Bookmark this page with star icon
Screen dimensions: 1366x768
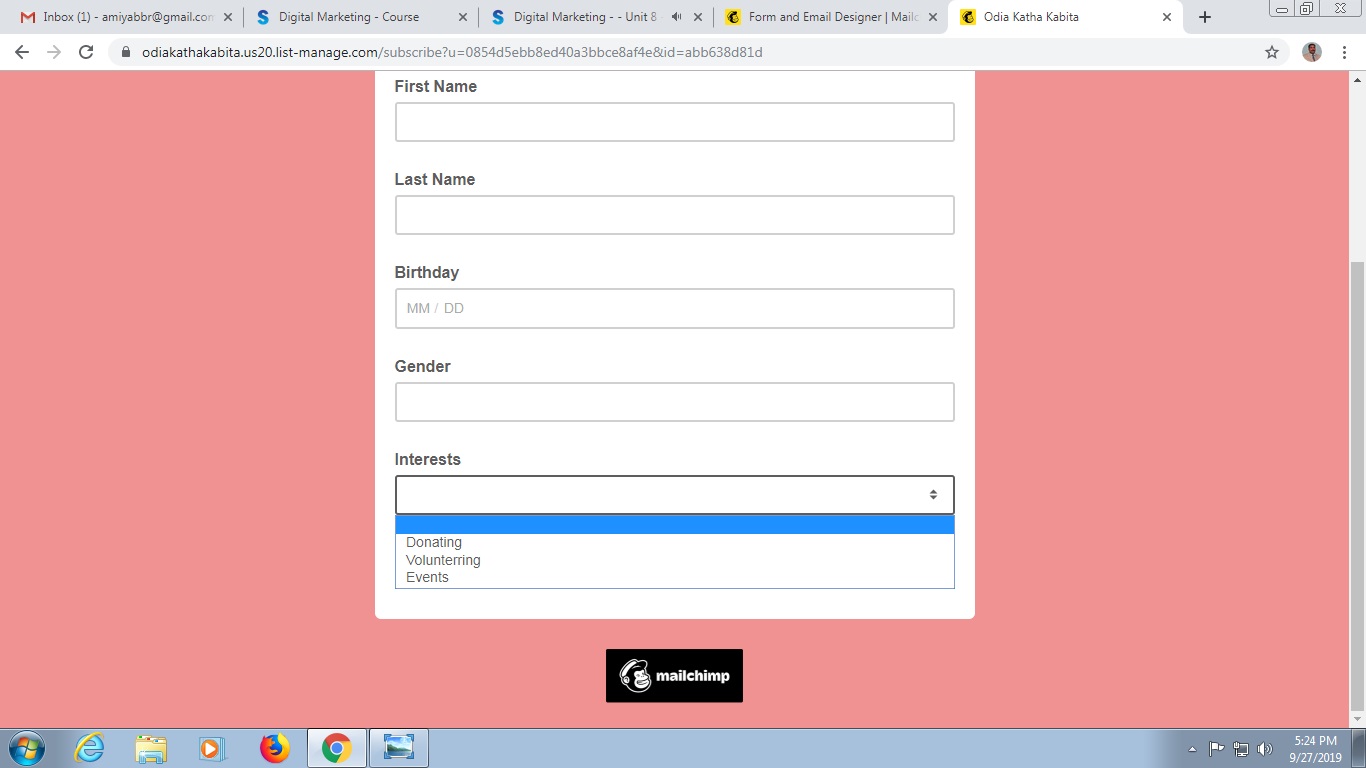click(1272, 52)
